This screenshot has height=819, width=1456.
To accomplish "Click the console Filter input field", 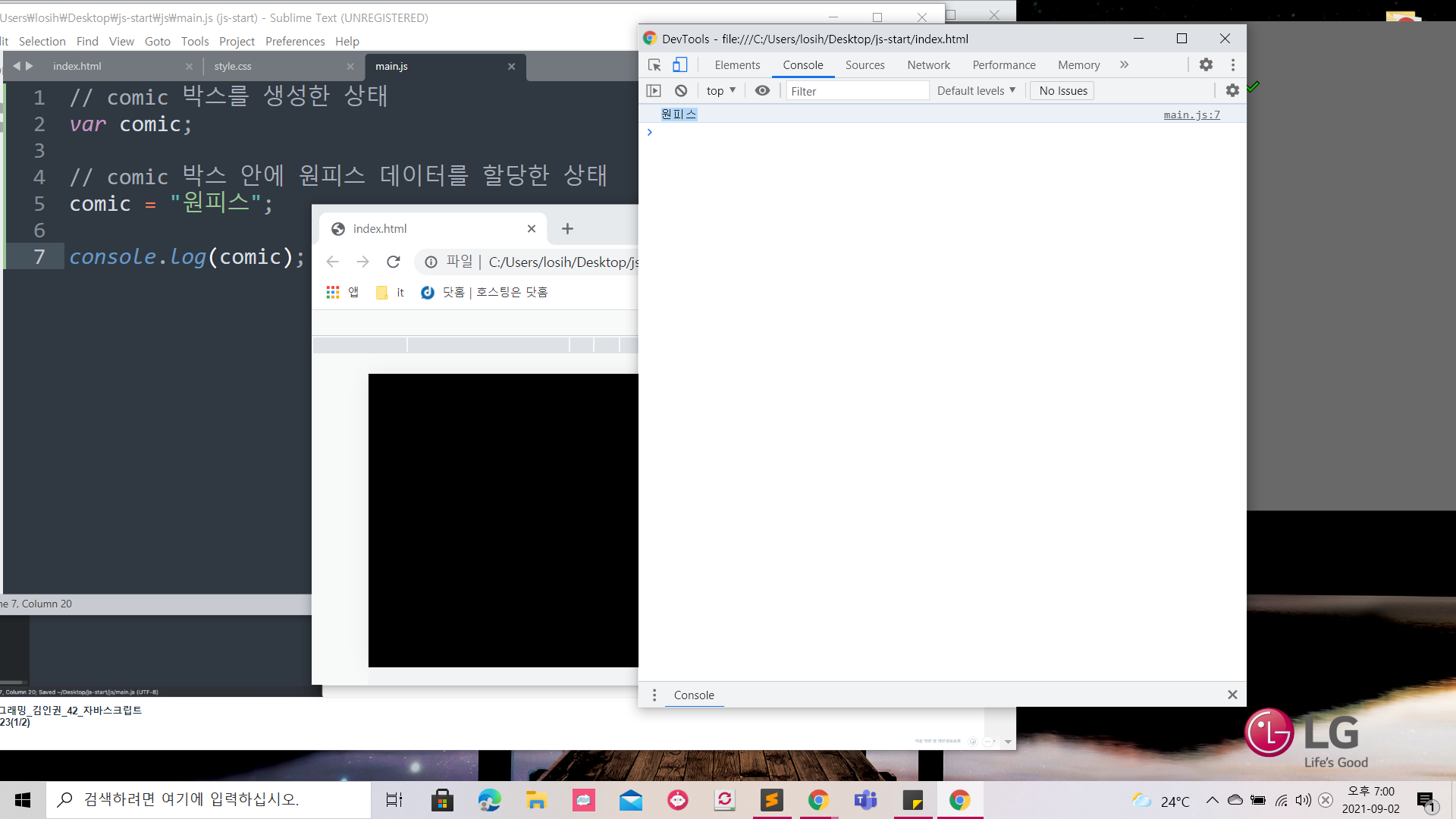I will coord(857,91).
